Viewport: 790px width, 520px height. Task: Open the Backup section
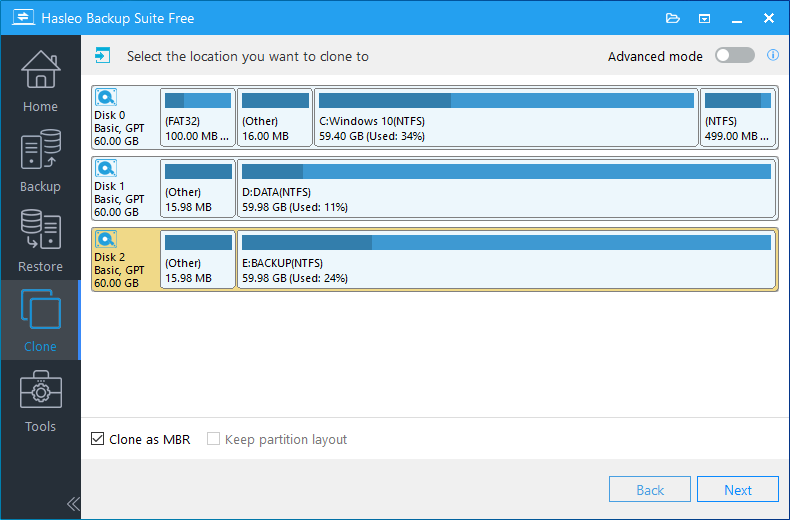tap(40, 160)
